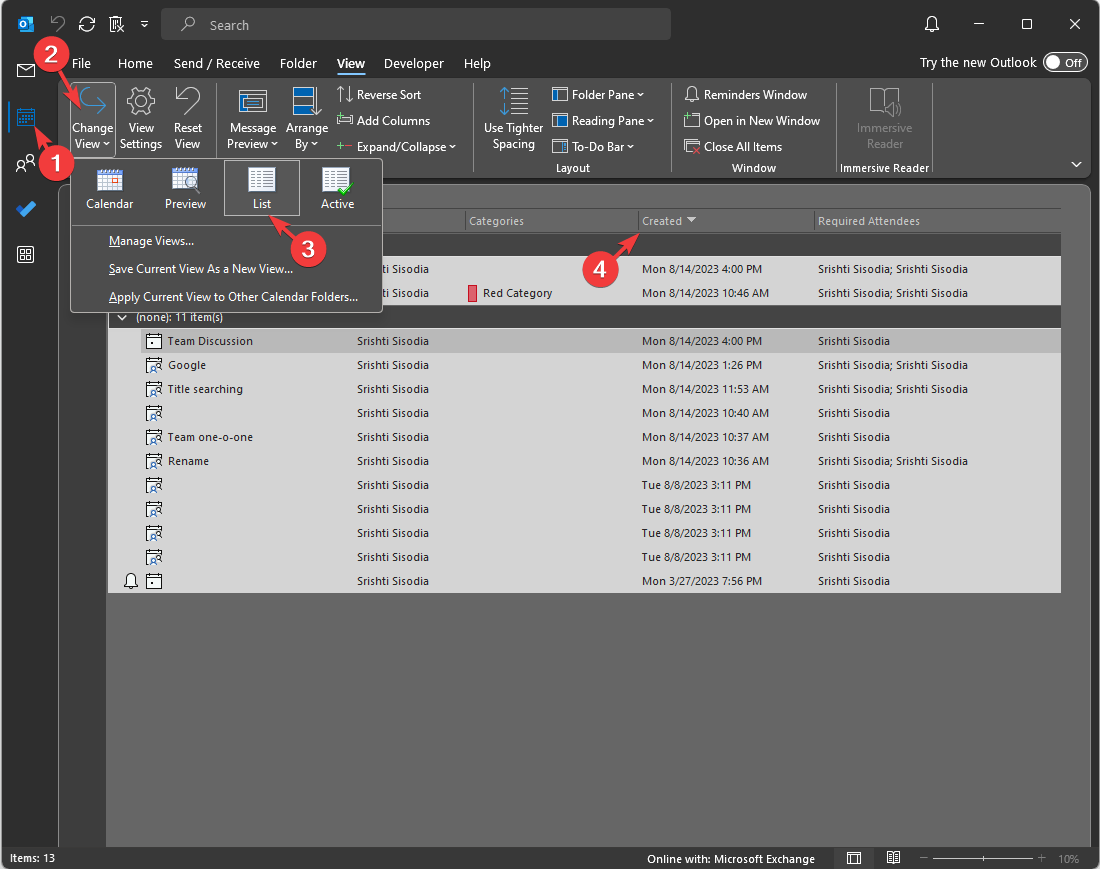Open the Mail icon in left sidebar
1100x869 pixels.
(x=26, y=70)
